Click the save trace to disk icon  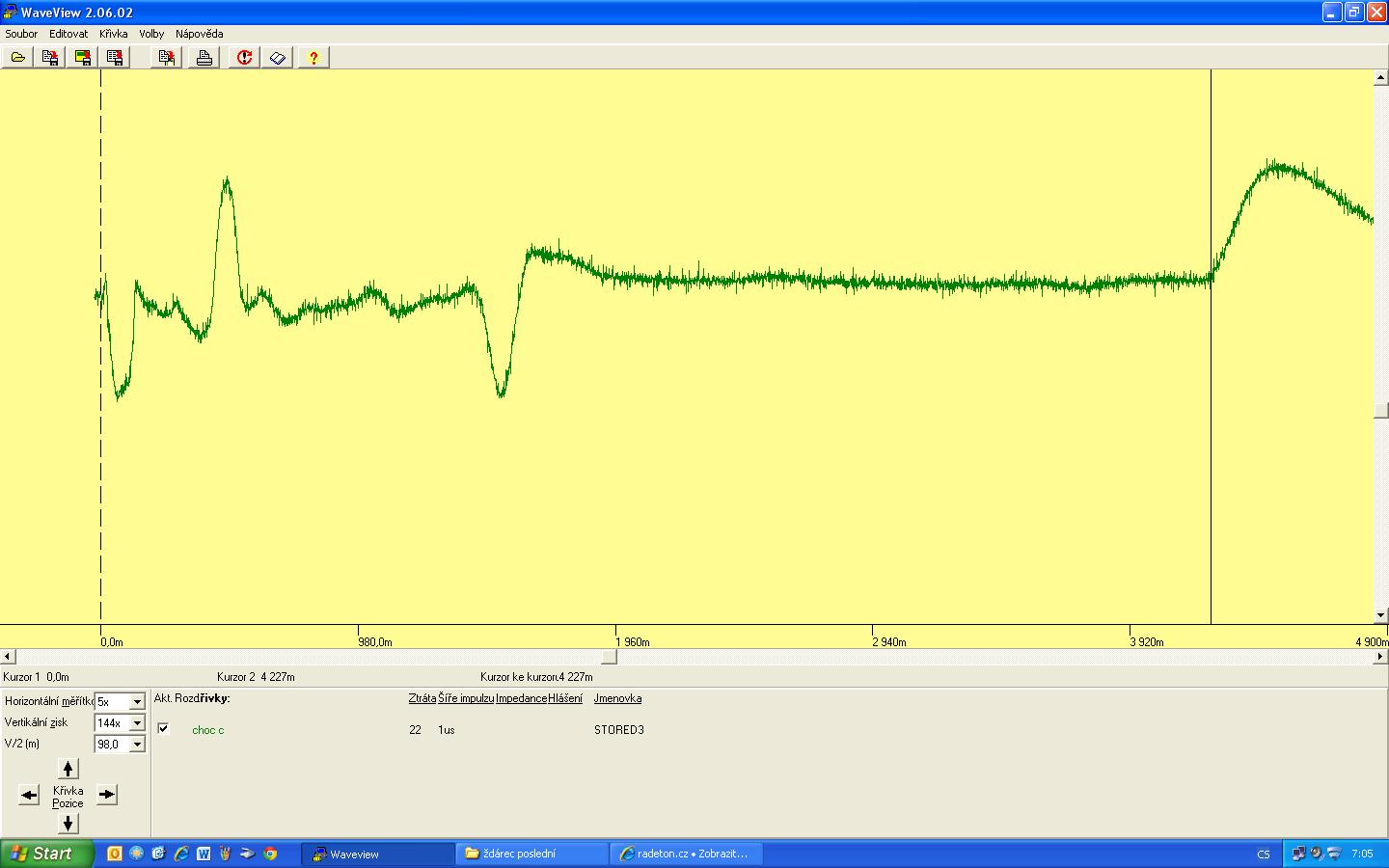tap(50, 58)
